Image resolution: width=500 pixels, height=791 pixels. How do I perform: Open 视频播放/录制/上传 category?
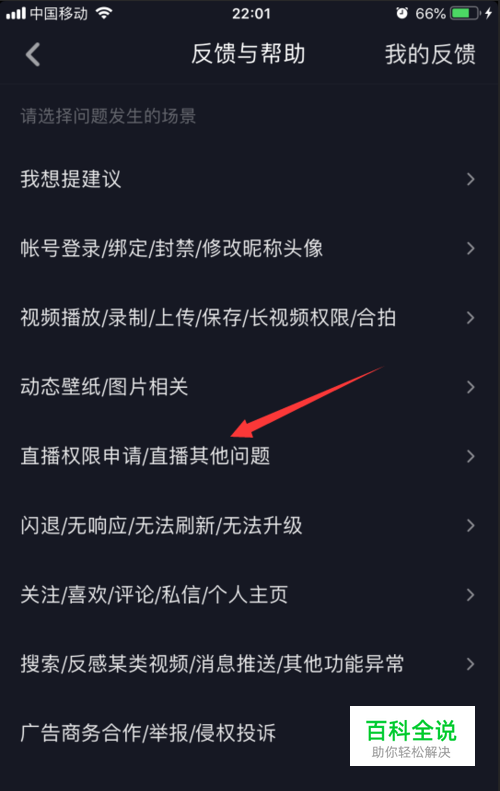[250, 318]
